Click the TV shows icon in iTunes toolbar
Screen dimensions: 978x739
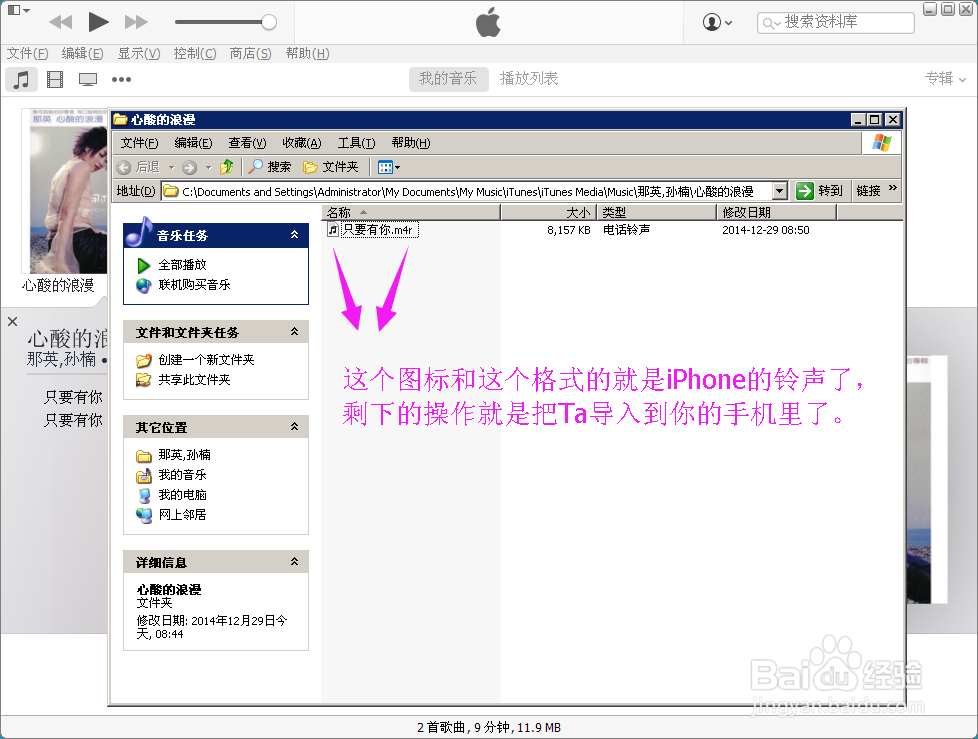[87, 79]
